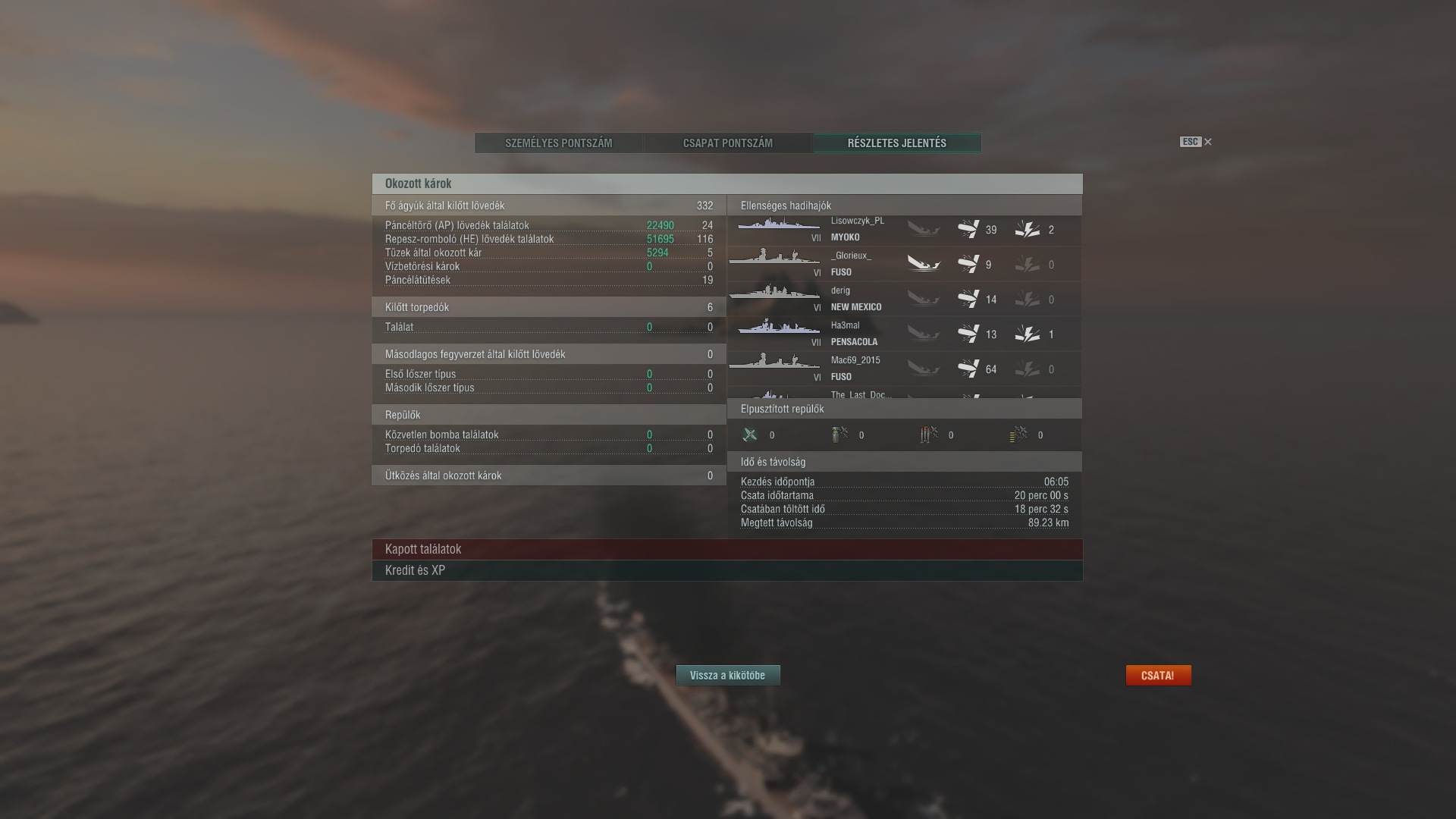Collapse the Okozott károk section header
Viewport: 1456px width, 819px height.
727,184
